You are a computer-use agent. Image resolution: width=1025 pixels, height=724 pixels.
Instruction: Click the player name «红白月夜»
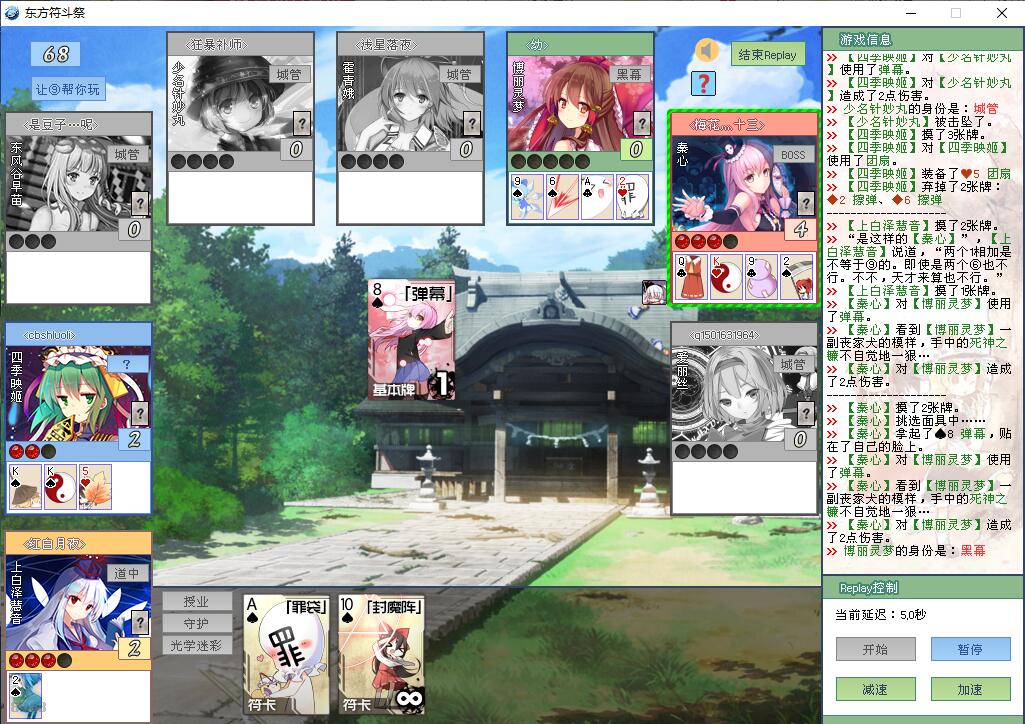54,544
